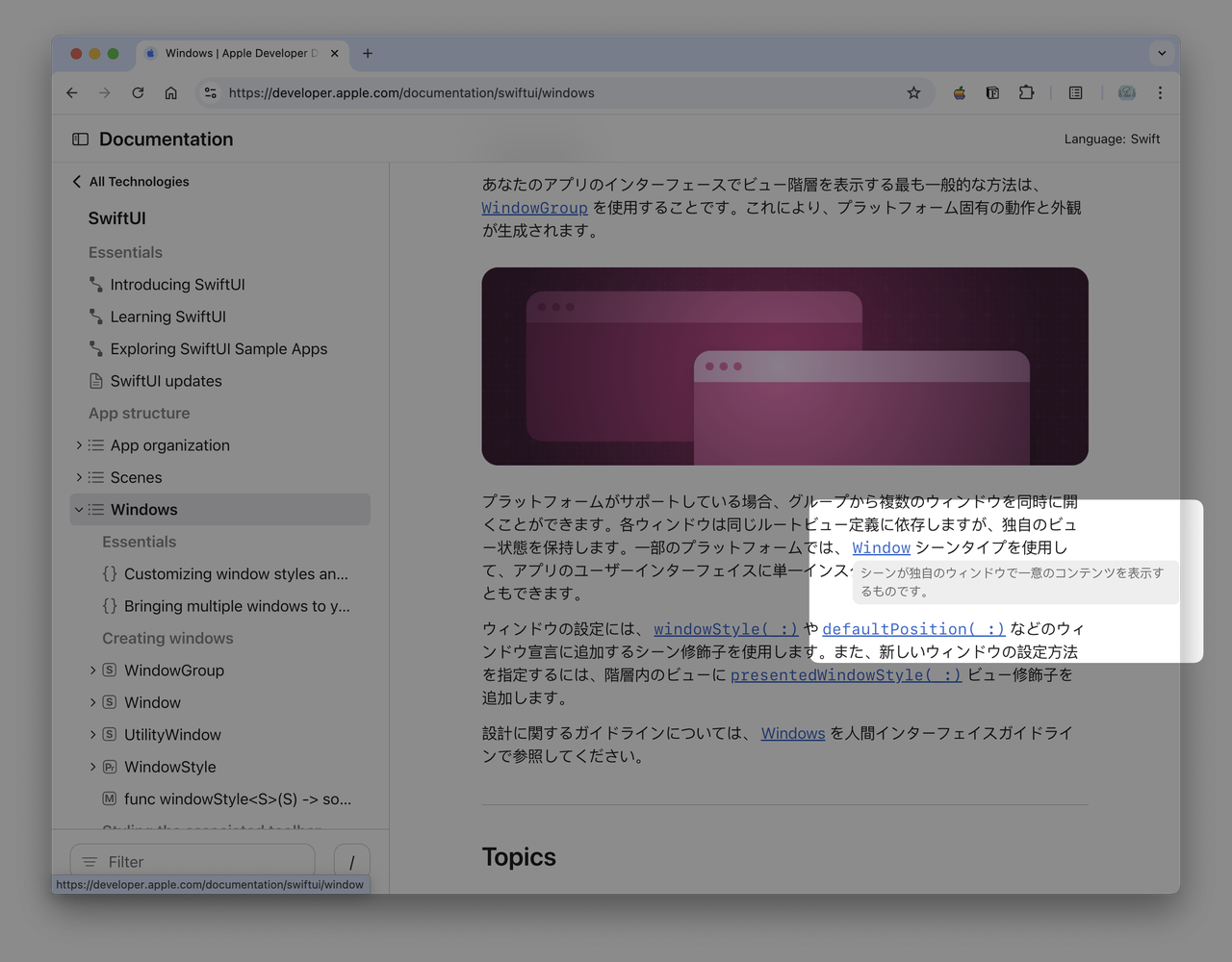Screen dimensions: 1232x962
Task: Open the defaultPosition(_:) link
Action: click(x=913, y=629)
